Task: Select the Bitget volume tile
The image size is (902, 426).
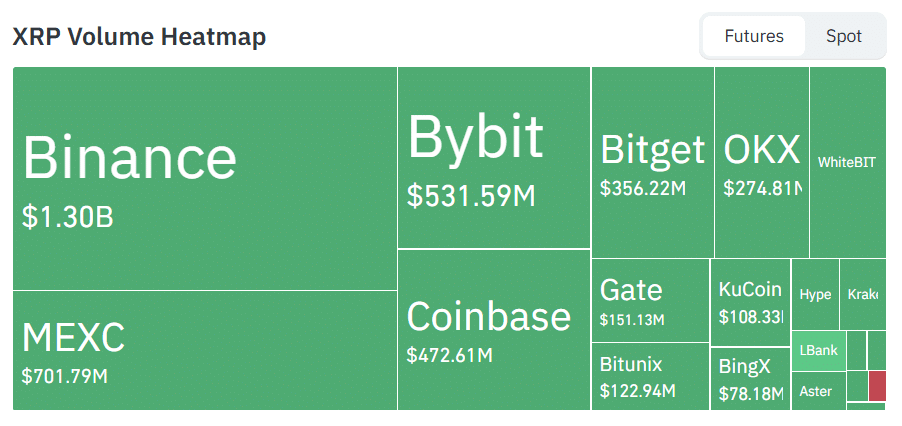Action: [652, 162]
